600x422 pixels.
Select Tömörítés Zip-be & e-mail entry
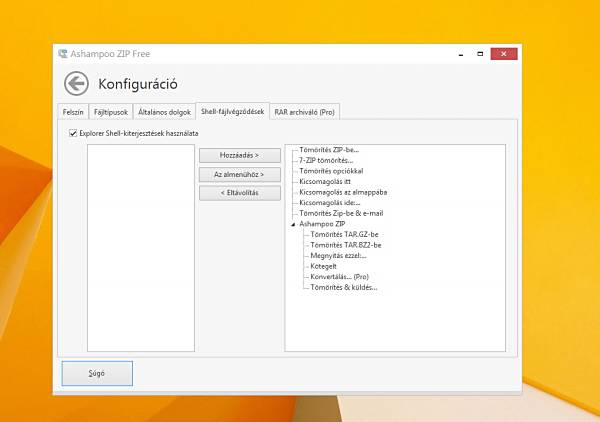point(341,213)
